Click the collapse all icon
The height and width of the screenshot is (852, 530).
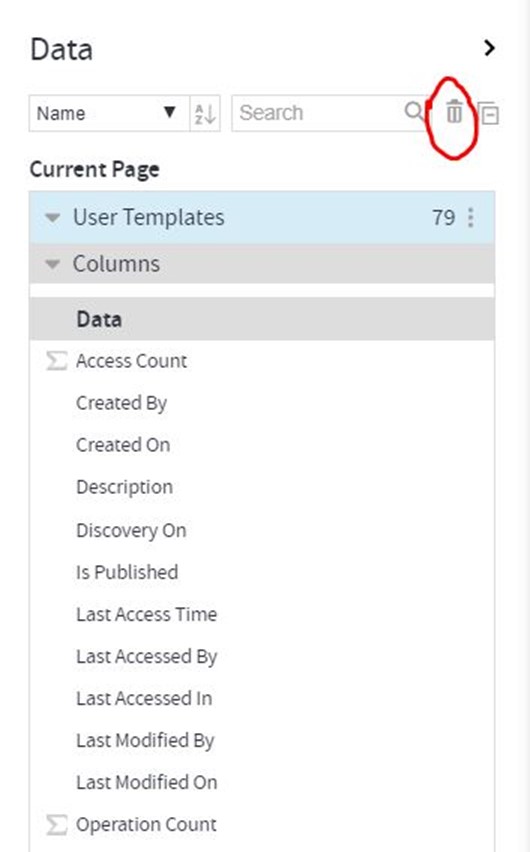pyautogui.click(x=489, y=113)
